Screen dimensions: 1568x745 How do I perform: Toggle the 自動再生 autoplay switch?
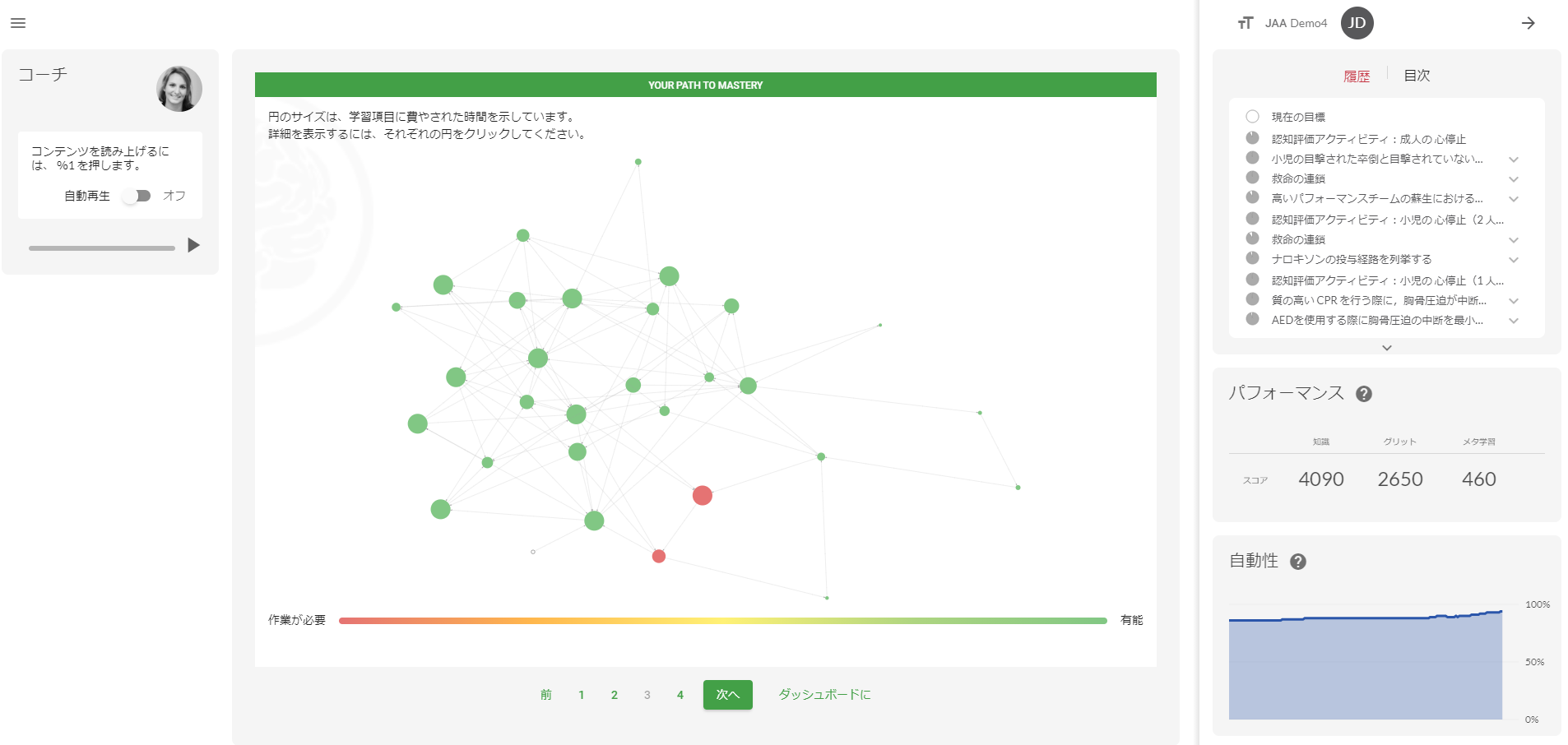pos(137,196)
